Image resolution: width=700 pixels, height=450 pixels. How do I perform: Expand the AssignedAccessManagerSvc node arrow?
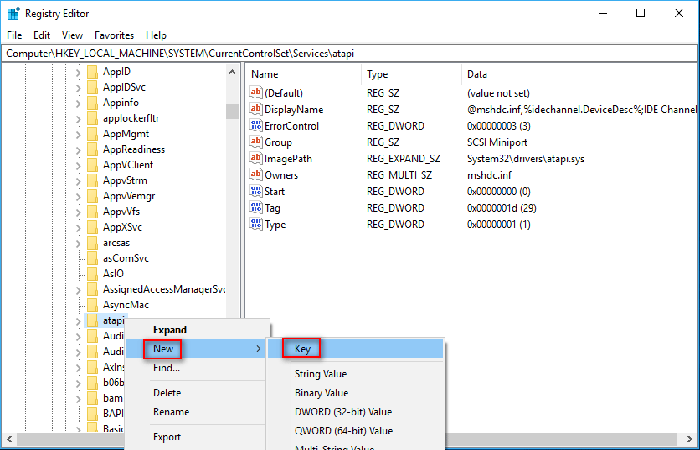[x=78, y=290]
